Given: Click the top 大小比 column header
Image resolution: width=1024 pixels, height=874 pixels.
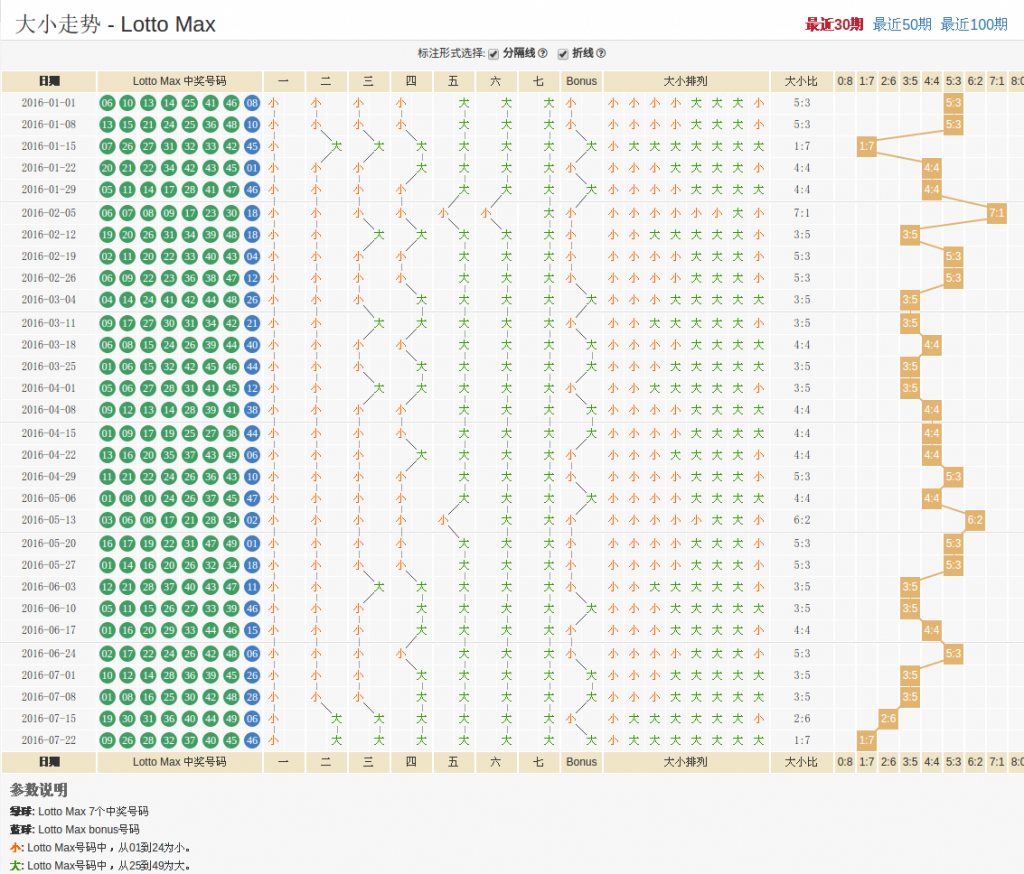Looking at the screenshot, I should coord(802,82).
